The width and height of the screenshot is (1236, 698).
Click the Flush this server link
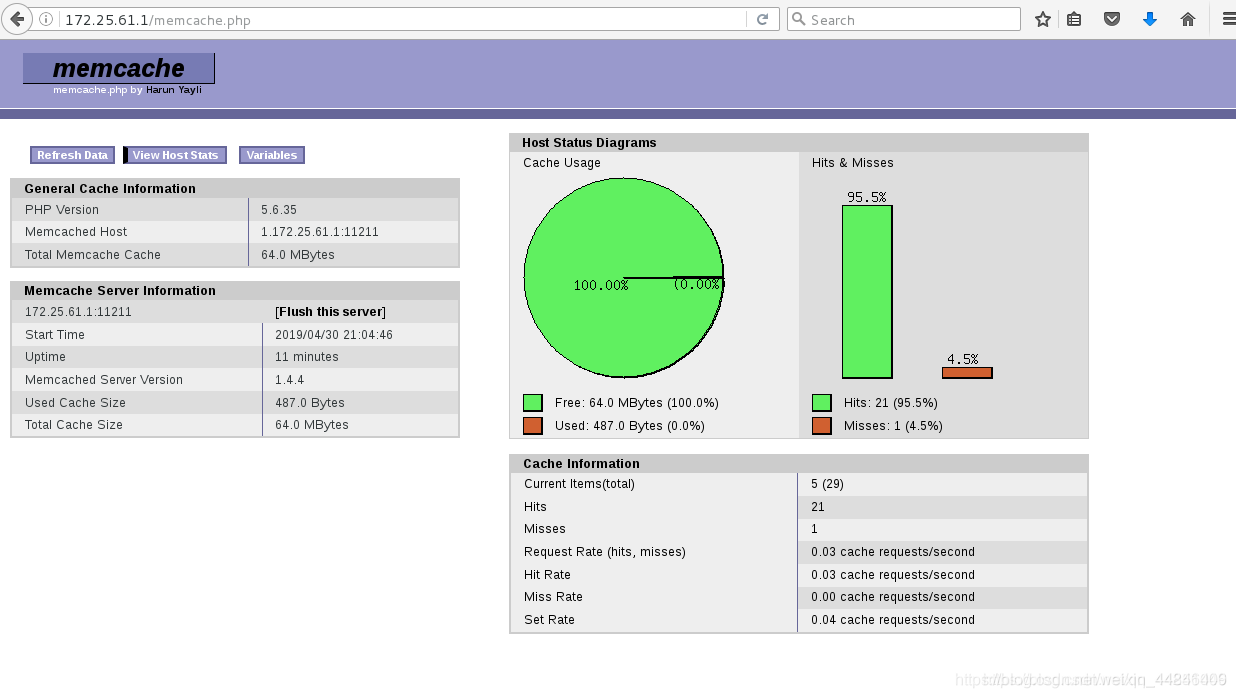(x=330, y=312)
